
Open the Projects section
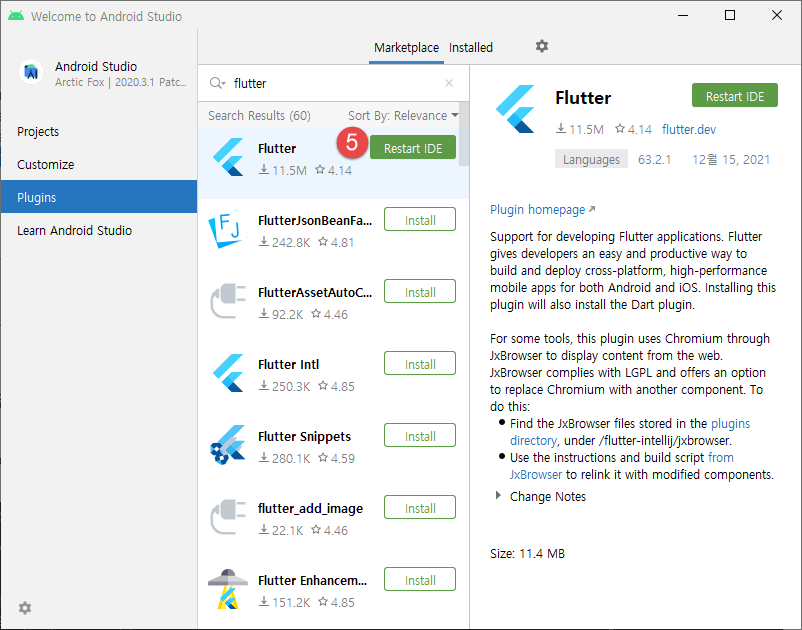point(99,131)
